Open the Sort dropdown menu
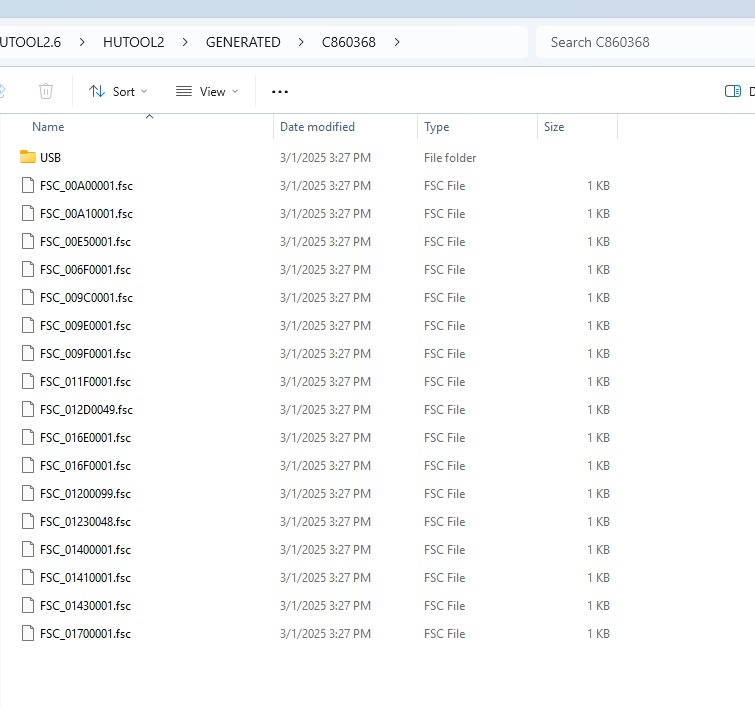 pos(118,92)
